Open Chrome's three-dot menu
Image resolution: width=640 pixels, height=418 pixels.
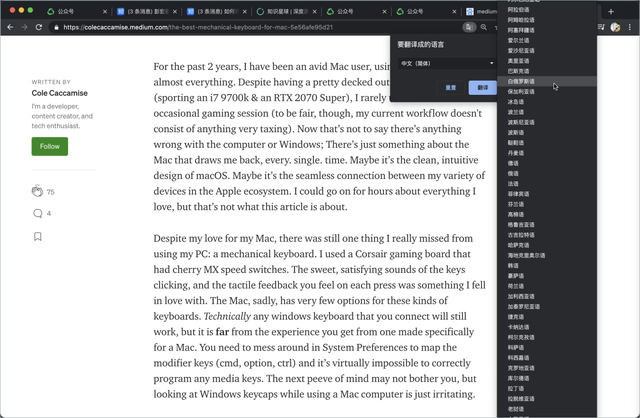point(630,27)
